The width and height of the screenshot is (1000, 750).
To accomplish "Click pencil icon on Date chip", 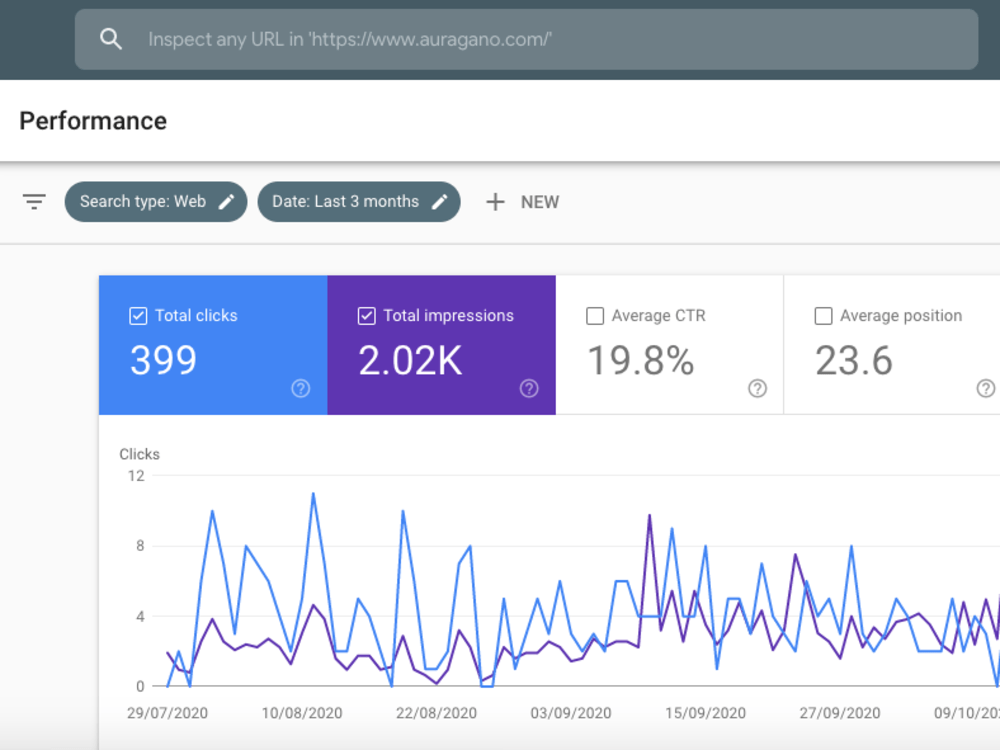I will coord(439,202).
